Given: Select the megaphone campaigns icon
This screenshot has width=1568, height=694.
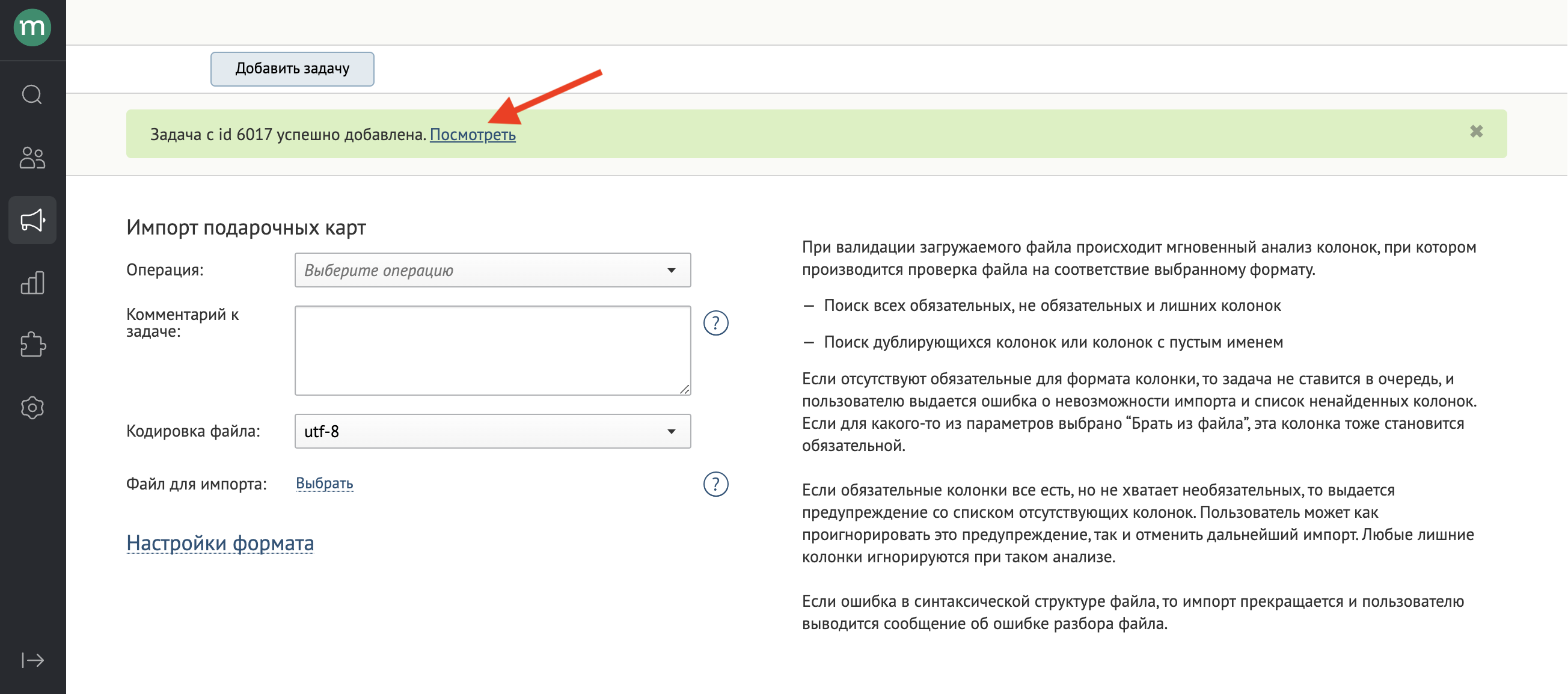Looking at the screenshot, I should 32,220.
